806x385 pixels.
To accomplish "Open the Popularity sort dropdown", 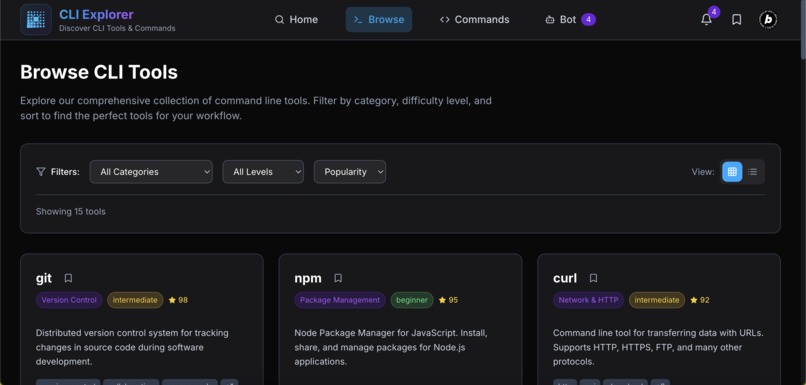I will [x=350, y=172].
